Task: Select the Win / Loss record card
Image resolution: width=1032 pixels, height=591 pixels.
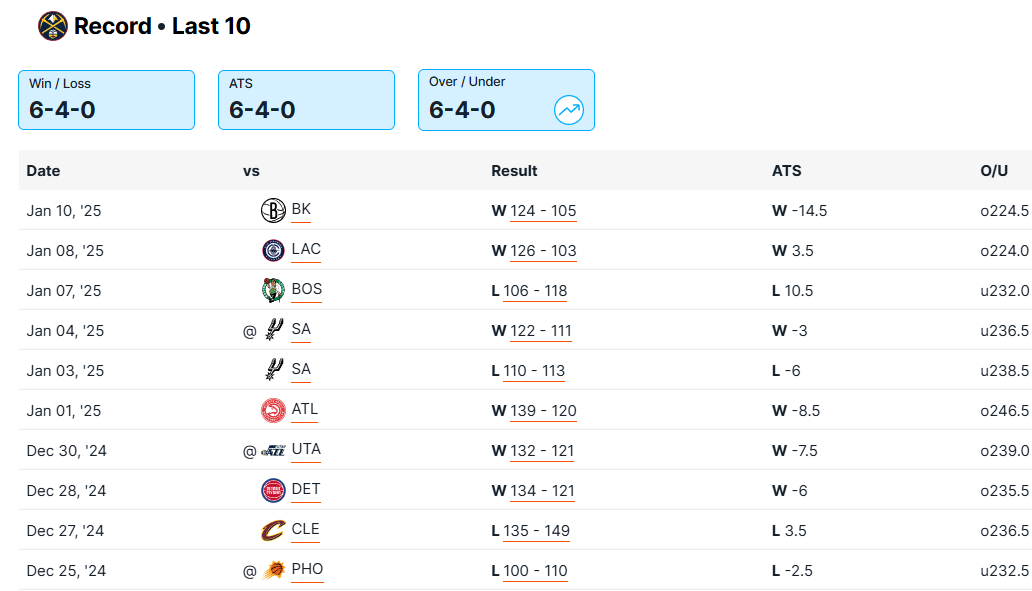Action: coord(106,100)
